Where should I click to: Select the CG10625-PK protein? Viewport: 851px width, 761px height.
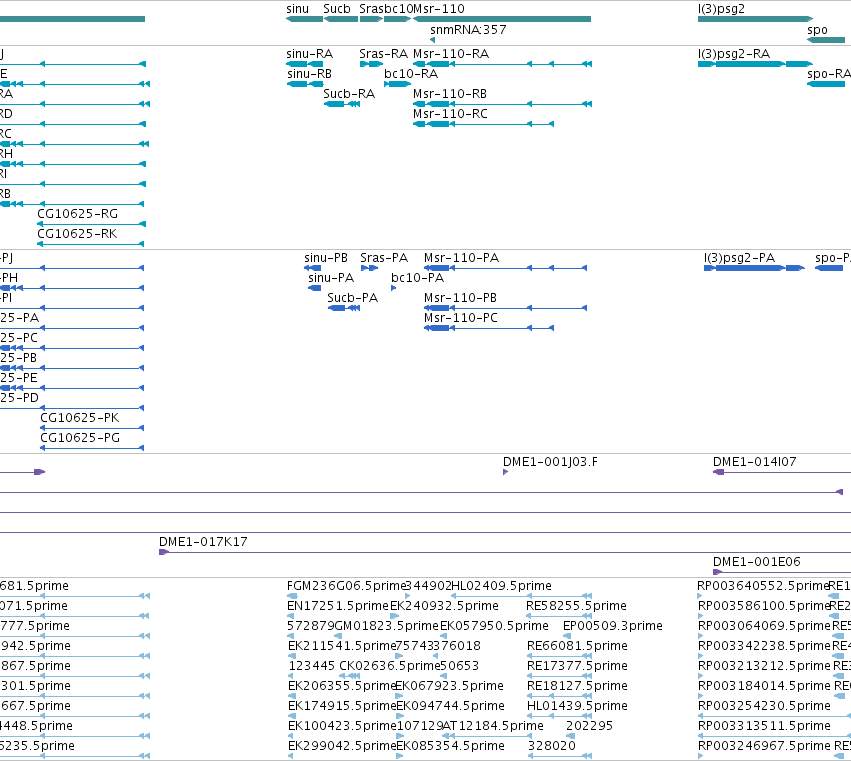(92, 428)
